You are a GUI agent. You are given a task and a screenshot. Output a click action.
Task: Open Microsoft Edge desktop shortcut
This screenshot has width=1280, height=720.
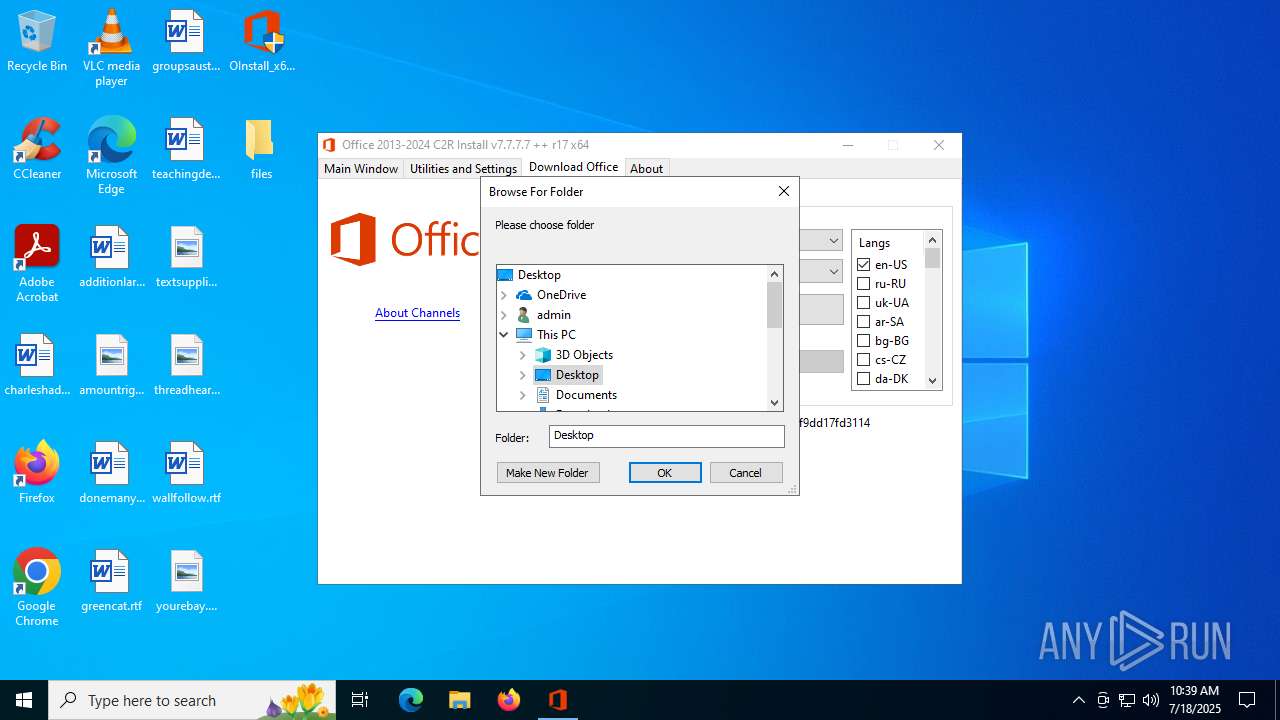111,156
